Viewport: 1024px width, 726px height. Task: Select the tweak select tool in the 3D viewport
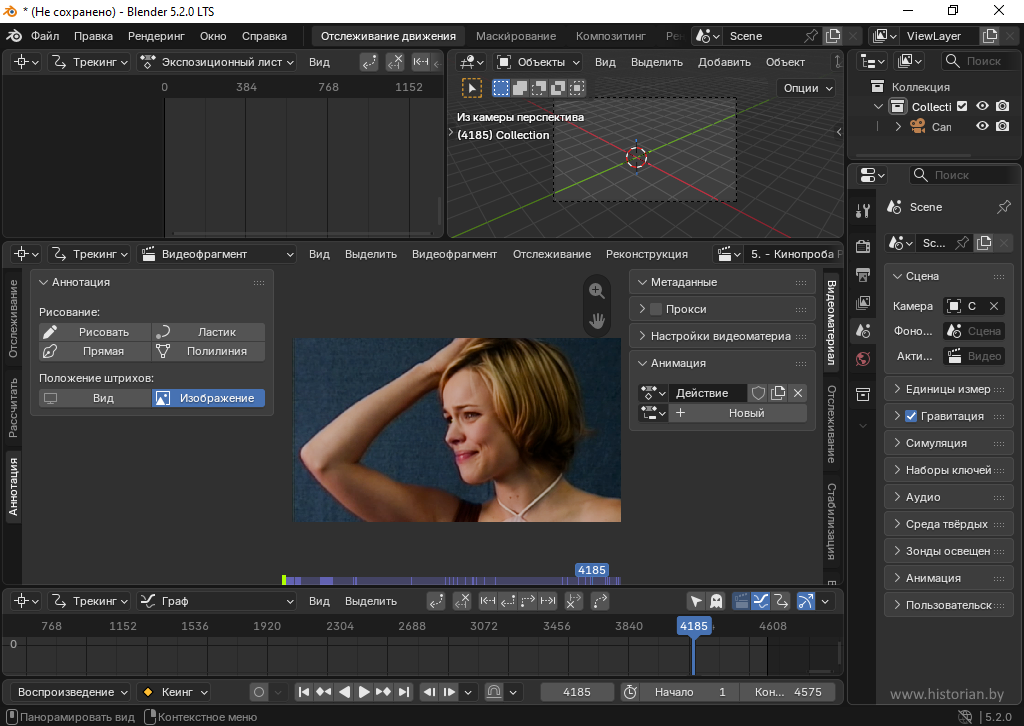(472, 88)
